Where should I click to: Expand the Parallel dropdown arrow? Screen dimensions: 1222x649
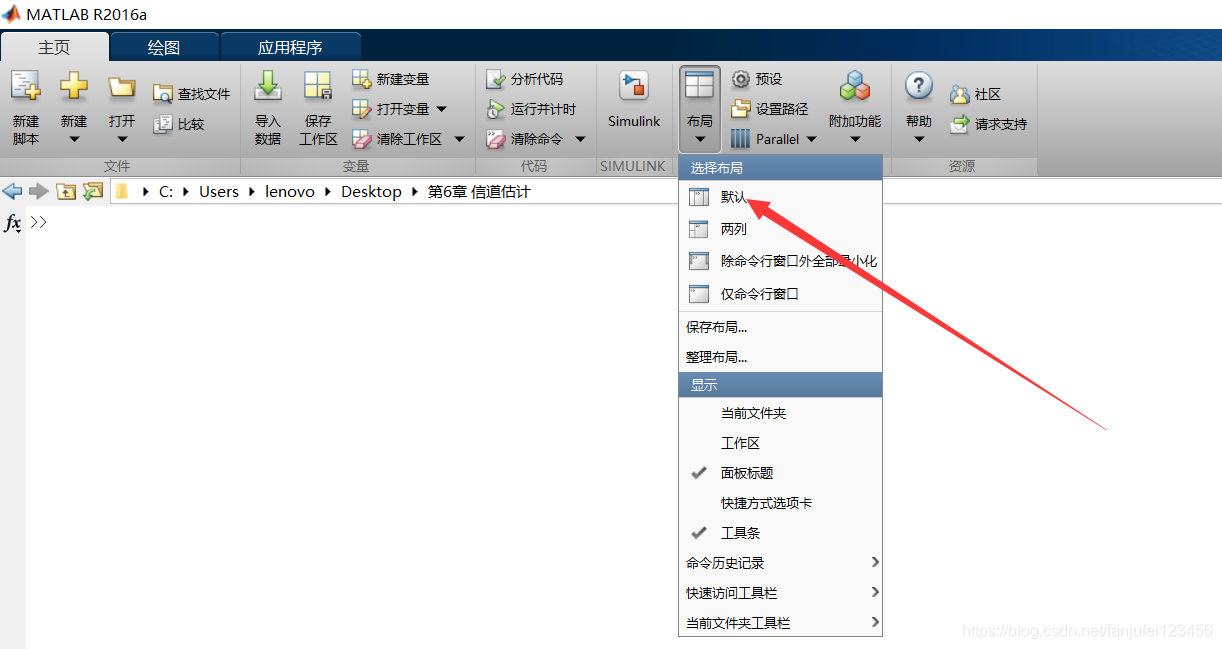(811, 139)
